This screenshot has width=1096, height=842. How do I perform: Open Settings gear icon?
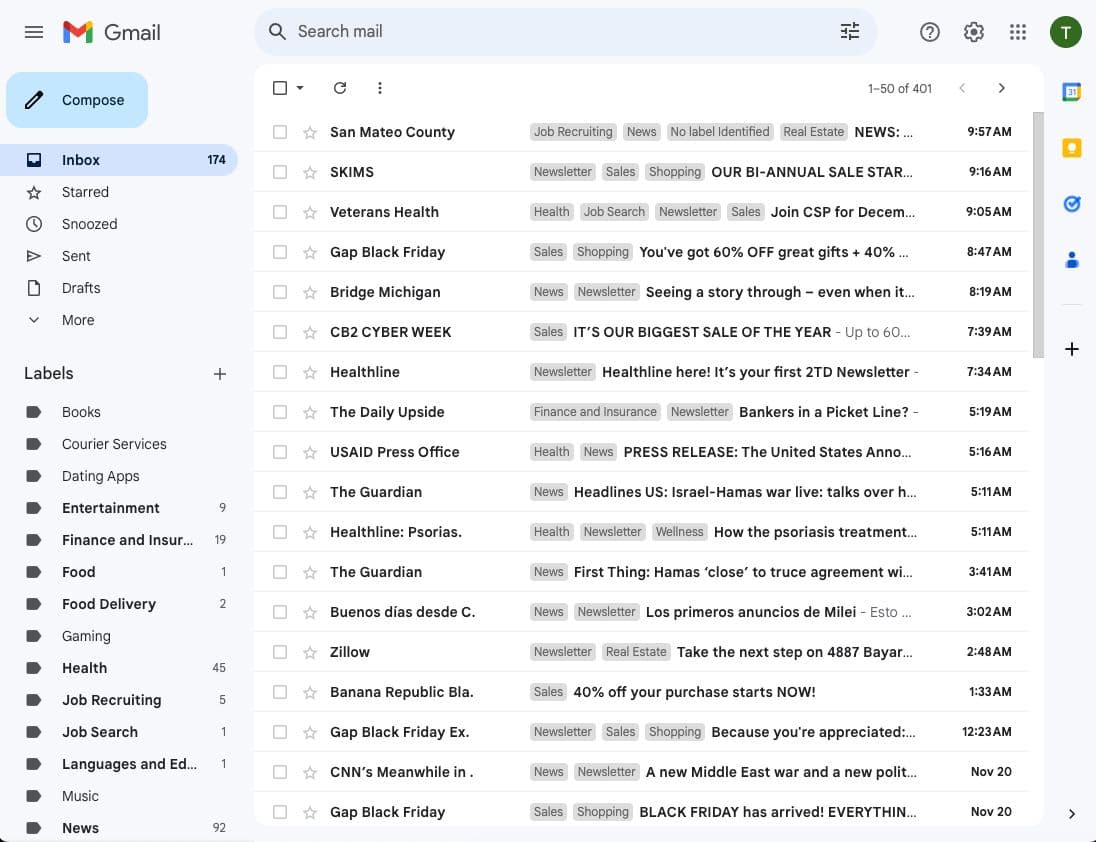(x=973, y=32)
